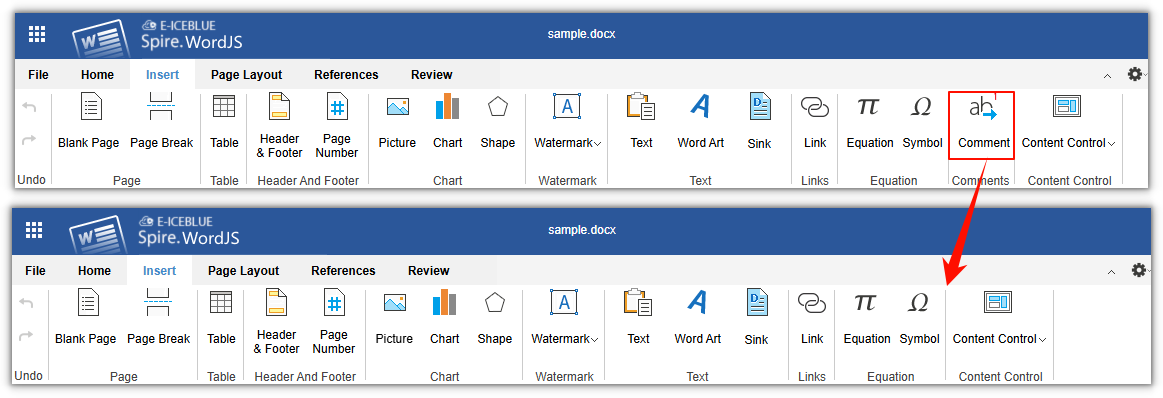Insert Page Number in bottom ribbon
This screenshot has width=1163, height=398.
(x=334, y=322)
